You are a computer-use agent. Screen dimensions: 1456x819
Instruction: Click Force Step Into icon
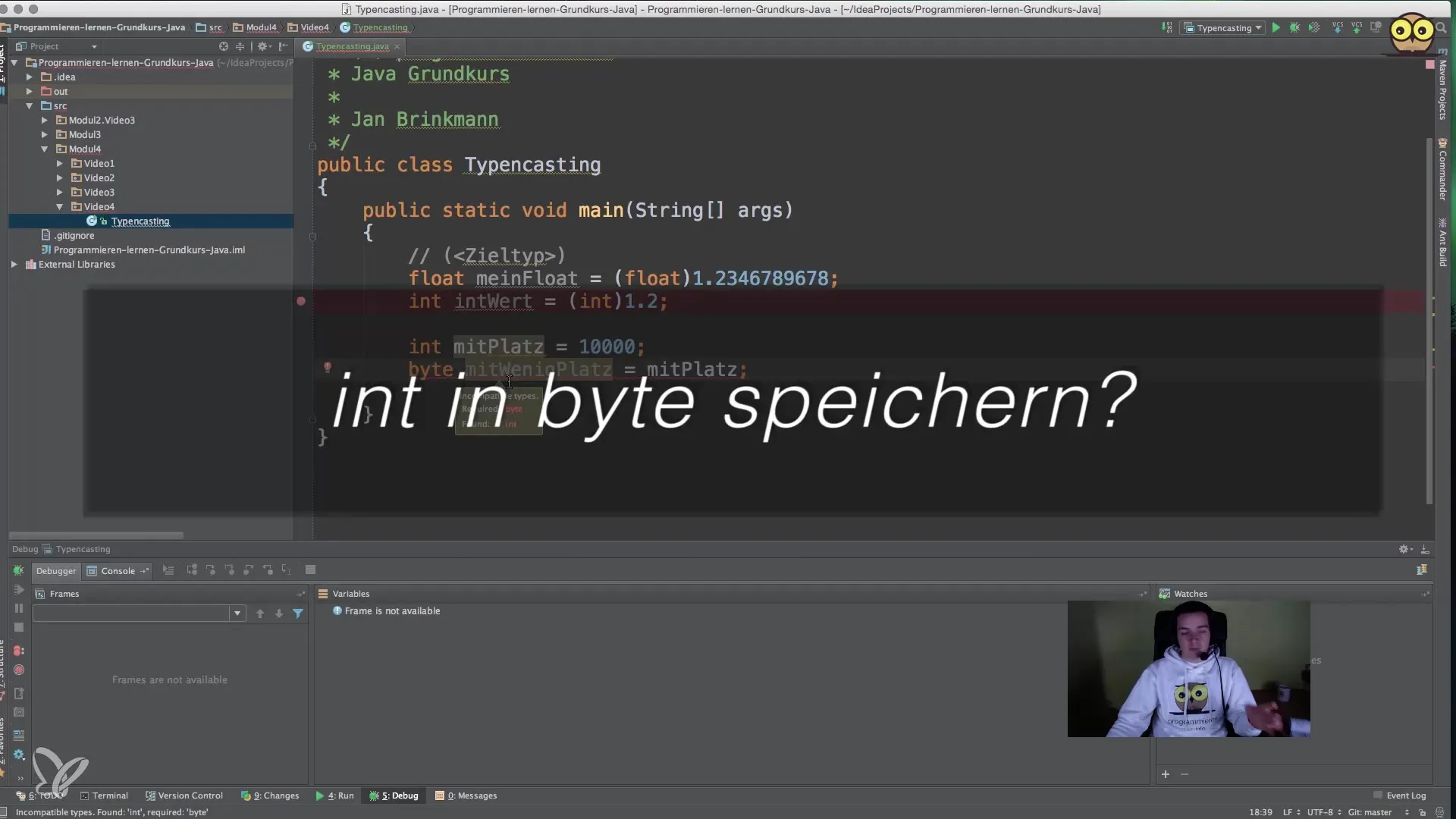[230, 570]
